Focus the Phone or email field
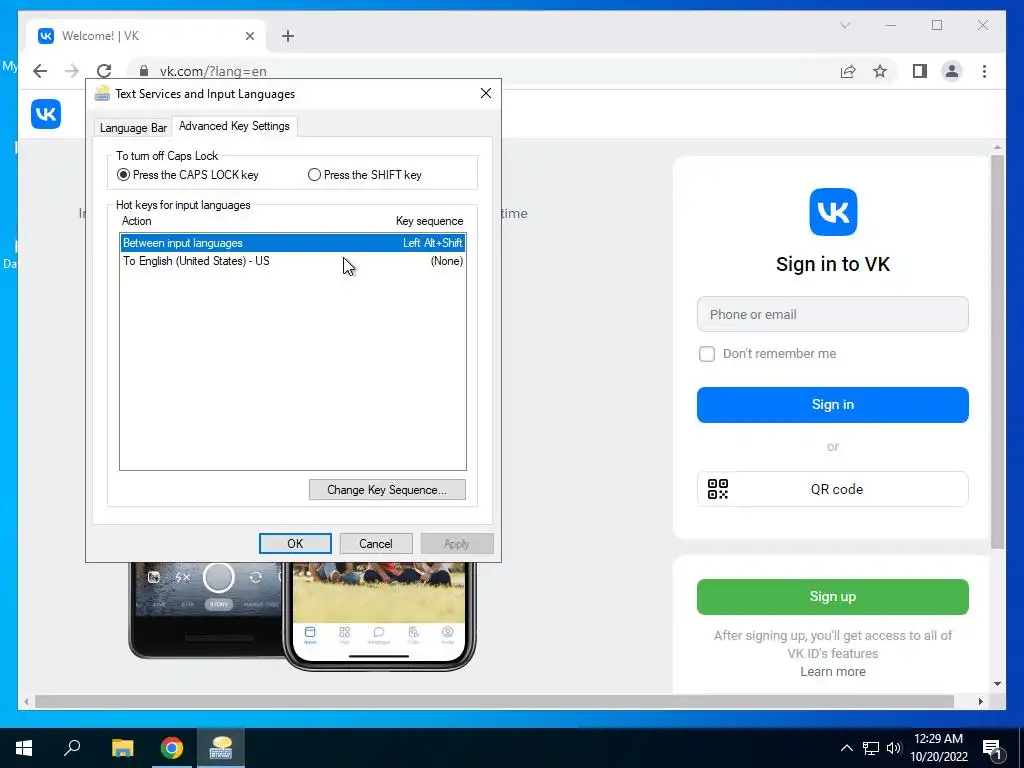The height and width of the screenshot is (768, 1024). coord(833,314)
